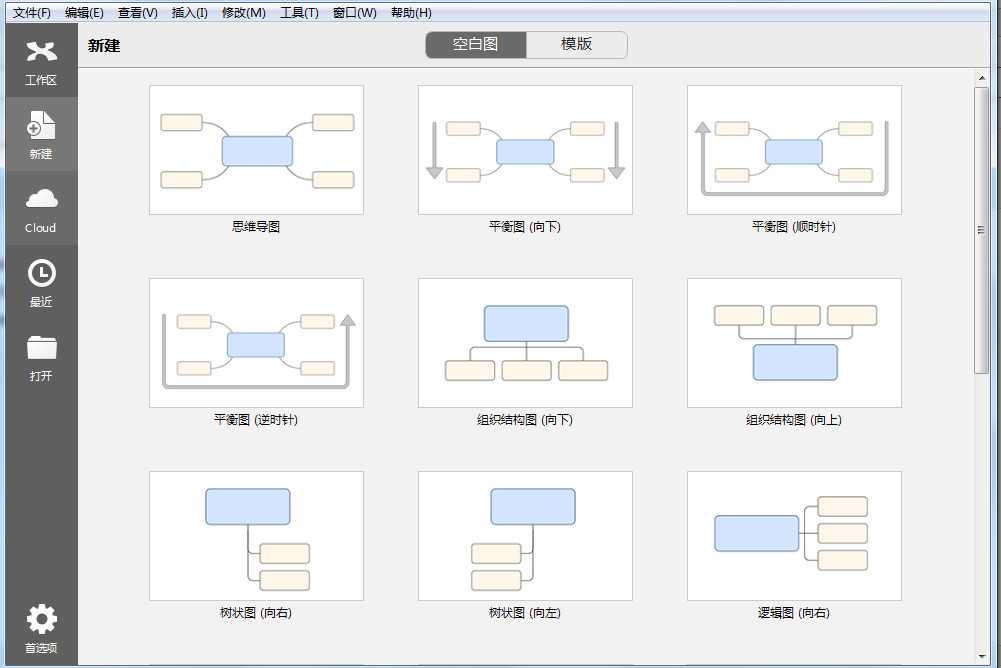Click the scrollbar down arrow
The height and width of the screenshot is (668, 1001).
click(982, 657)
